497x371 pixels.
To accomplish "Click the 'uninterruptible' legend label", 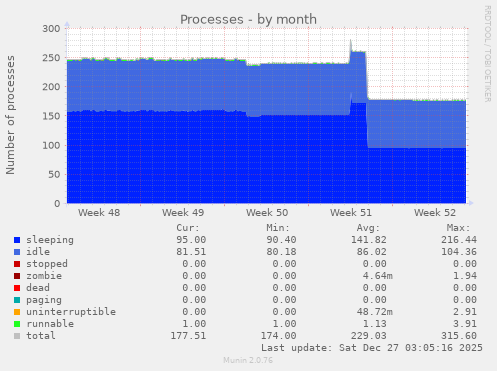I will [x=71, y=312].
